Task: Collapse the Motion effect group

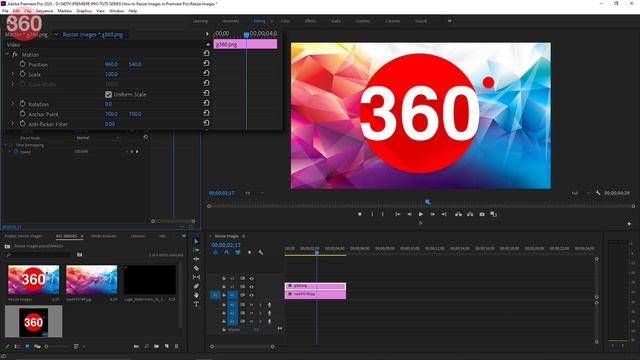Action: click(7, 54)
